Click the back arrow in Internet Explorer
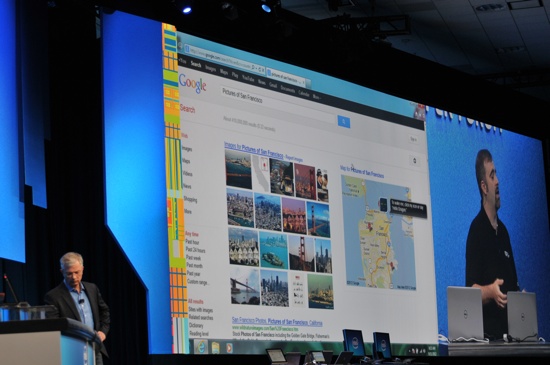Viewport: 550px width, 365px height. click(x=181, y=45)
